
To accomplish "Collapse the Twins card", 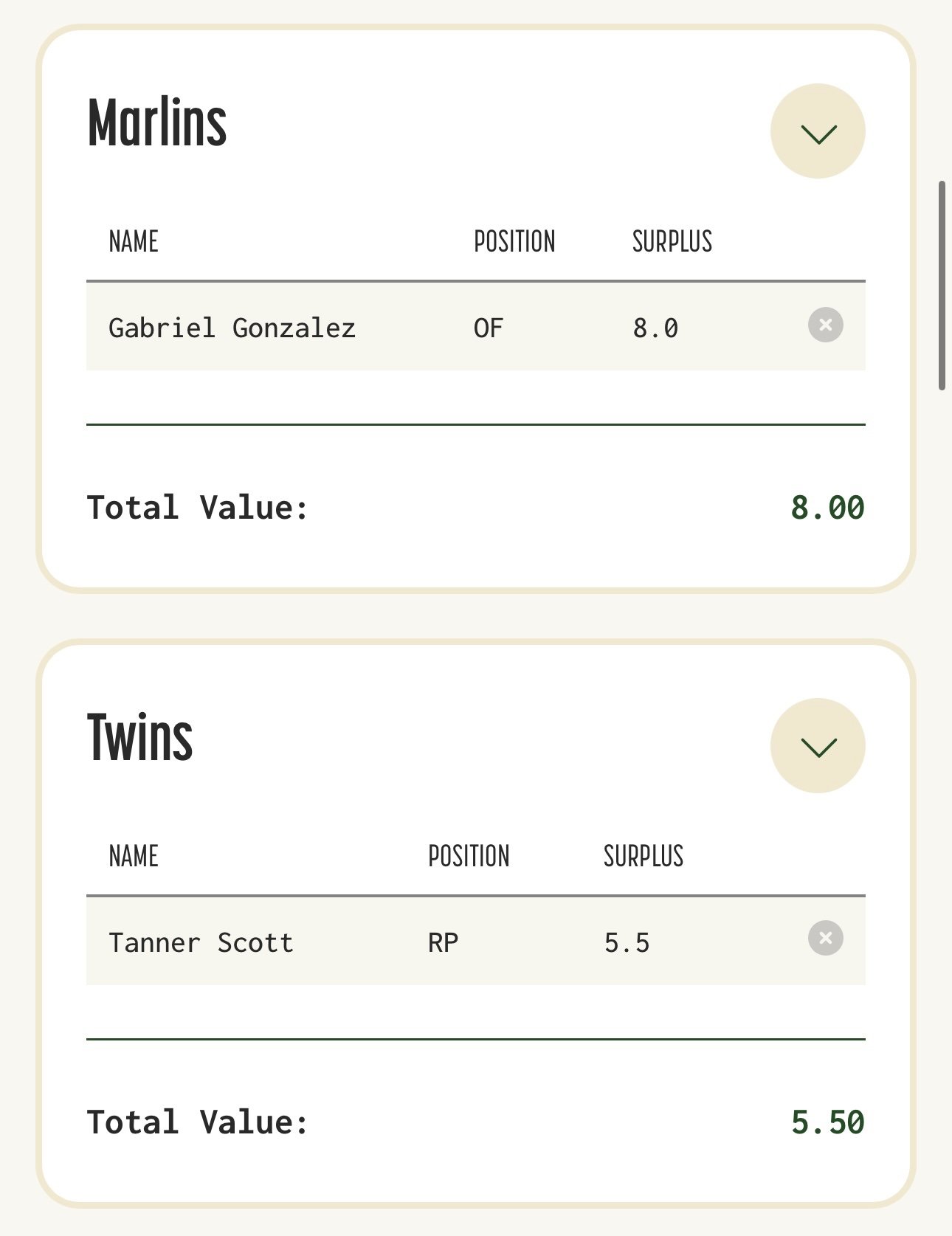I will (818, 746).
